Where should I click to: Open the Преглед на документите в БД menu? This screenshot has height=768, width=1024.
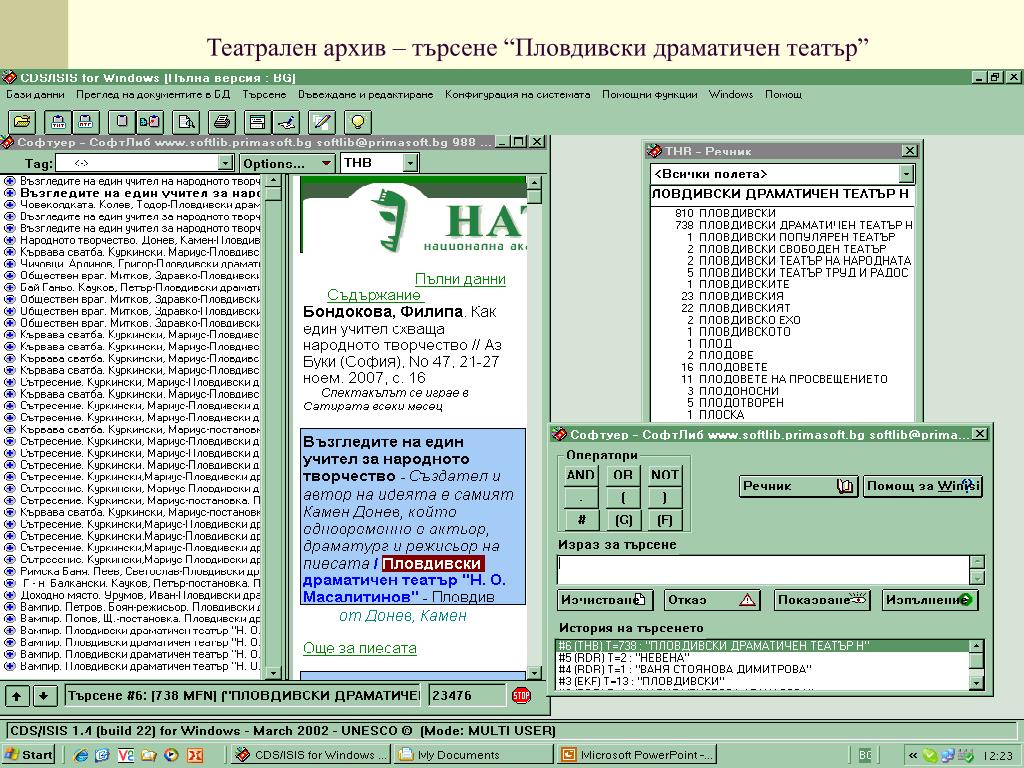point(153,95)
